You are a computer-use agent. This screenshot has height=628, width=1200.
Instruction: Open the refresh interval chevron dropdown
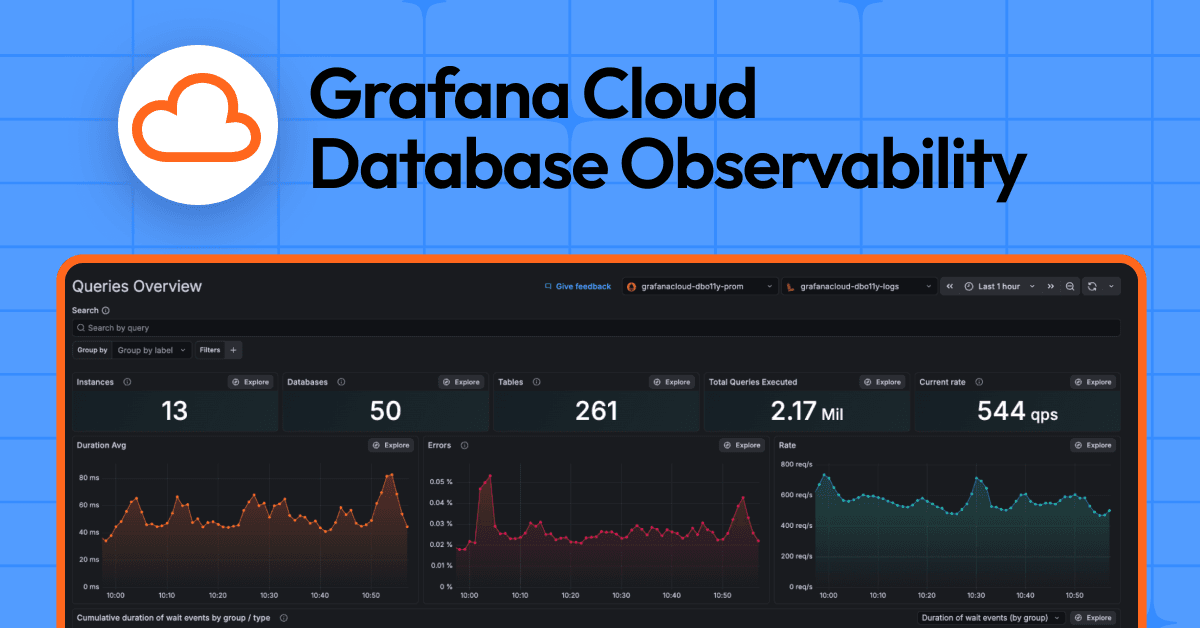1112,286
